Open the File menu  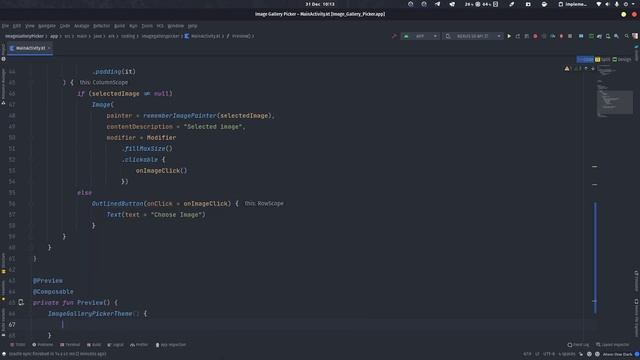(x=5, y=26)
